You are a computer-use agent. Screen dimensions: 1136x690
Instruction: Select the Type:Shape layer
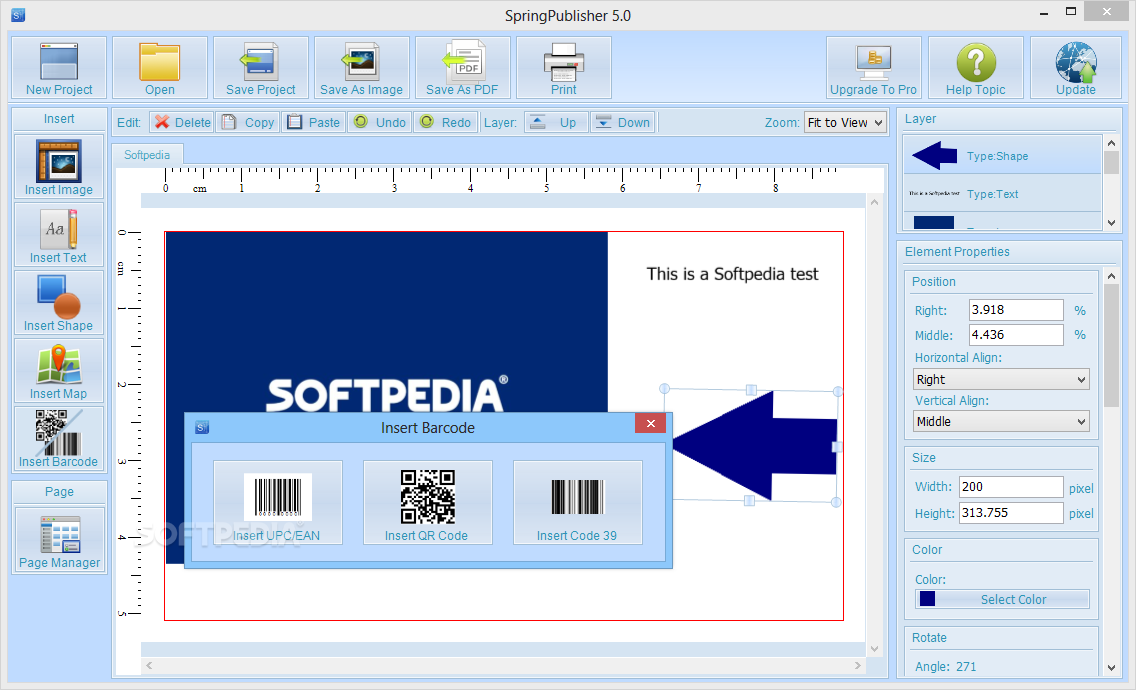[1002, 155]
